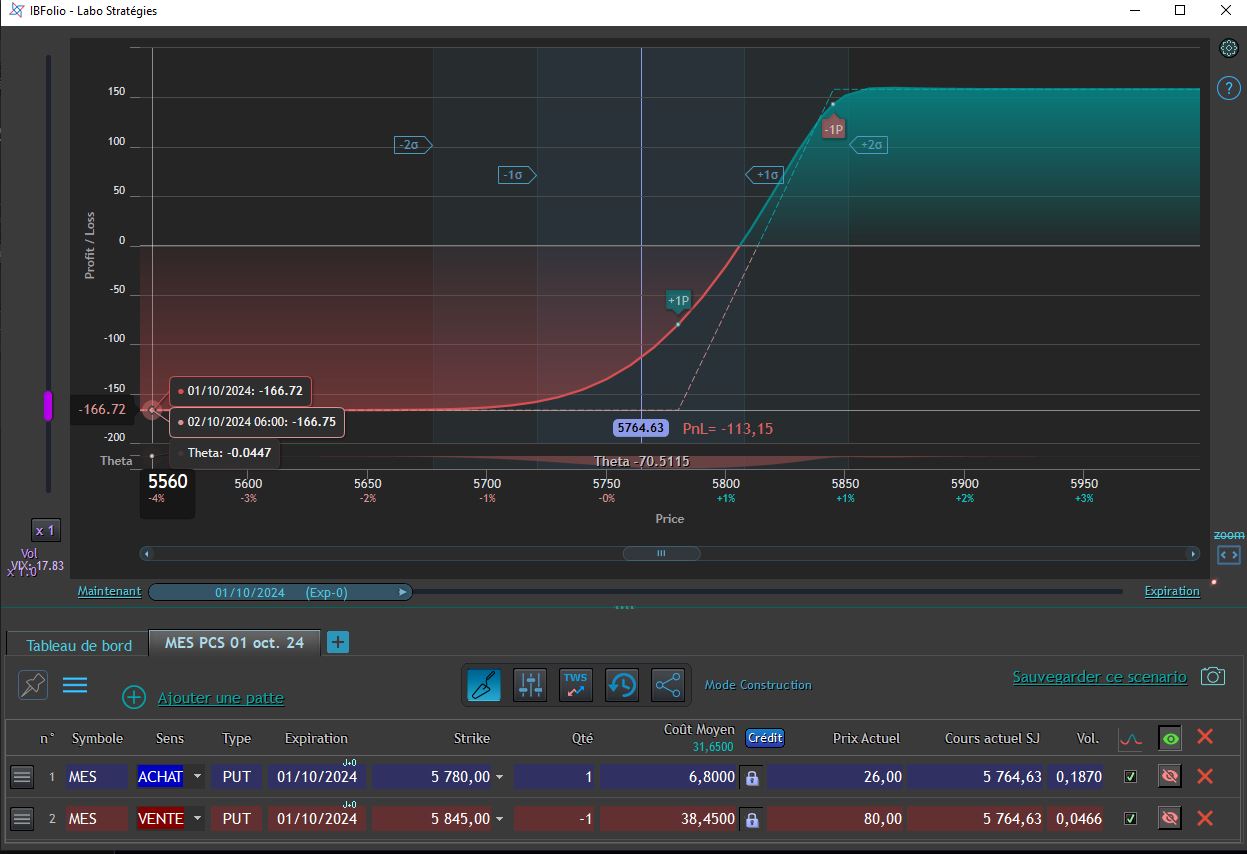The width and height of the screenshot is (1247, 854).
Task: Uncheck the curve checkbox for leg 2
Action: click(x=1131, y=819)
